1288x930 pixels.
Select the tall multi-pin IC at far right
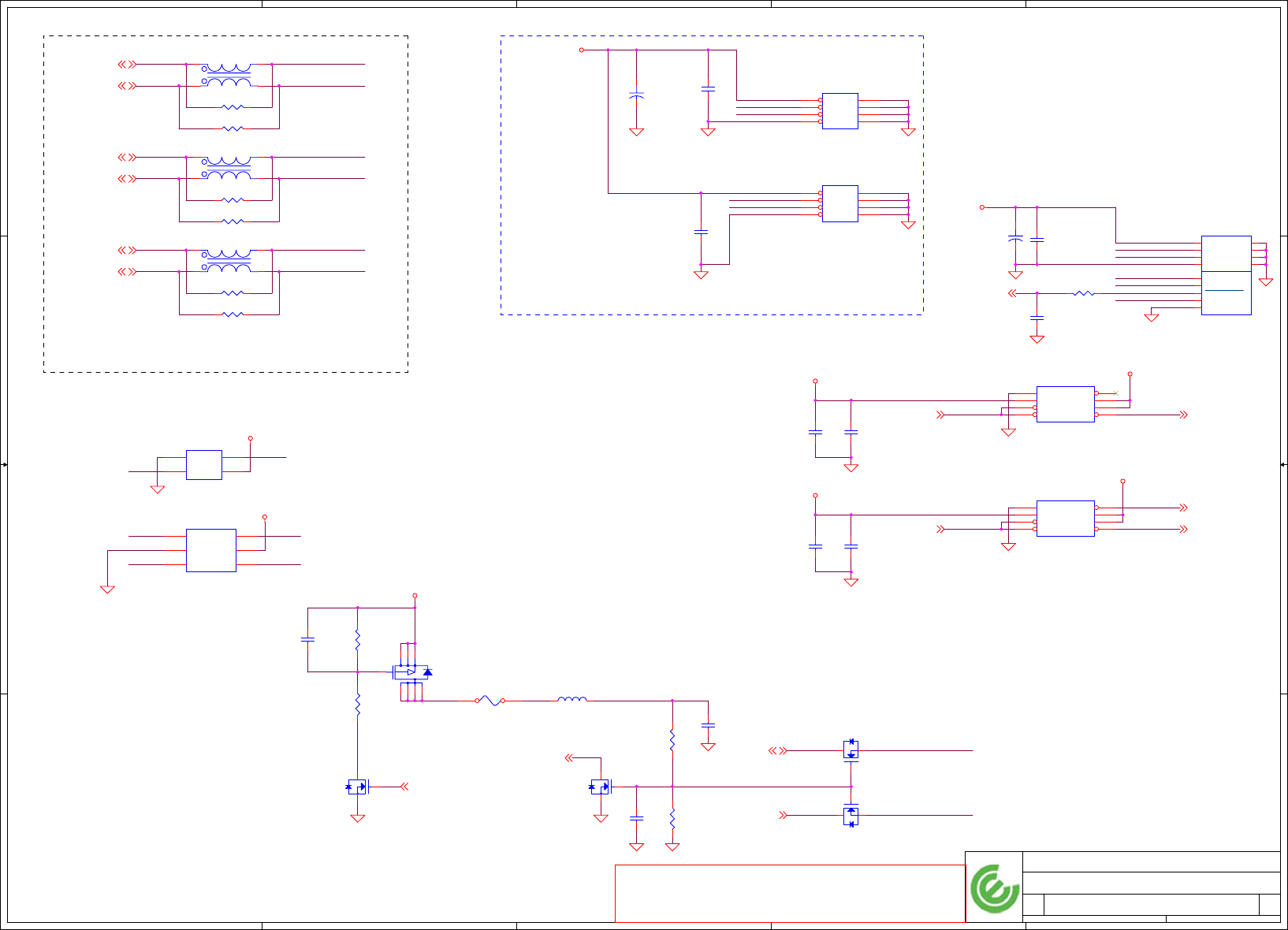(x=1227, y=275)
